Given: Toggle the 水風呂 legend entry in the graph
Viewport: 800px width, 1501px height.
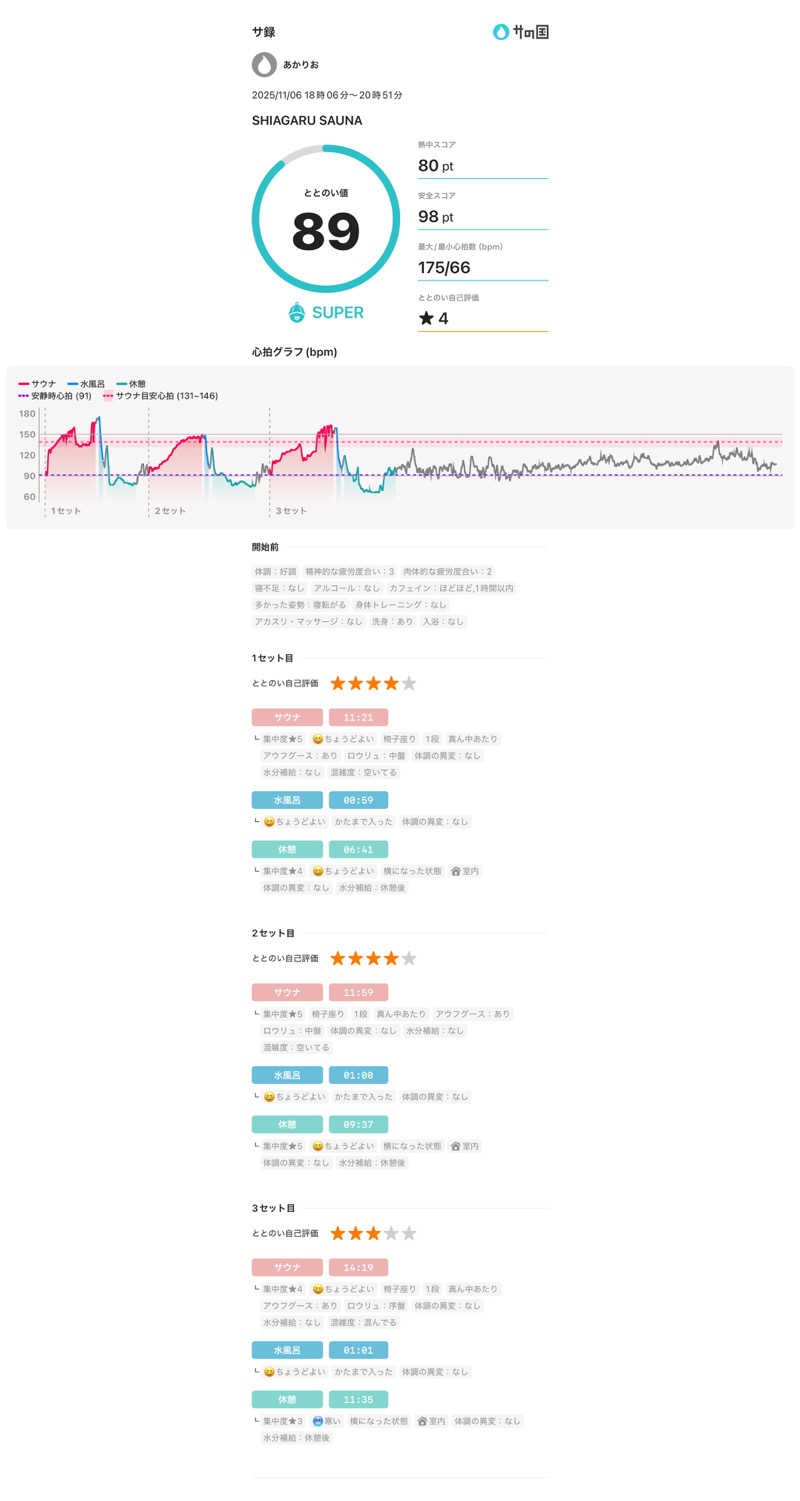Looking at the screenshot, I should (x=86, y=384).
